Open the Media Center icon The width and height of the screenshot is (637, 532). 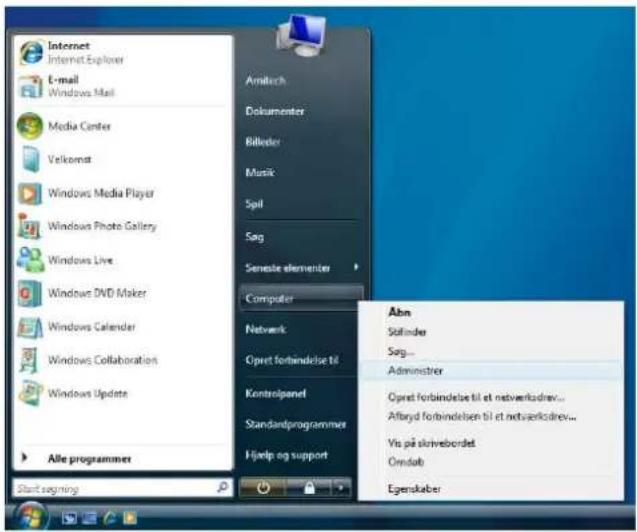click(x=30, y=126)
